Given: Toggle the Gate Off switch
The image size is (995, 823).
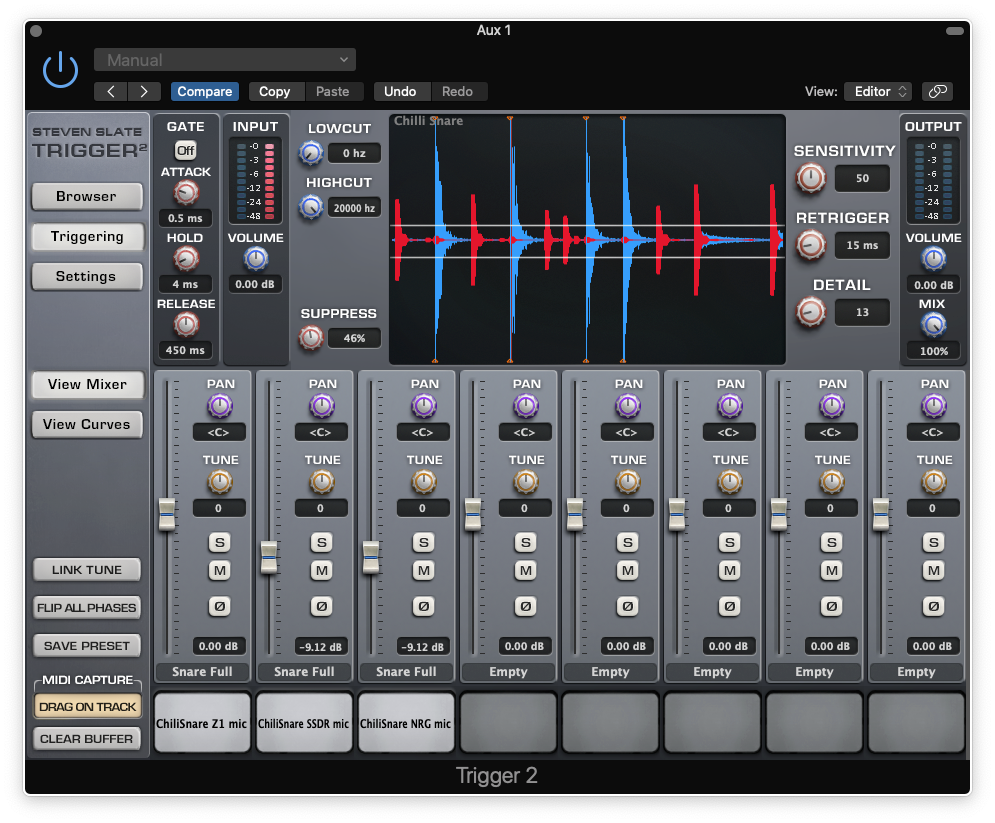Looking at the screenshot, I should (185, 150).
